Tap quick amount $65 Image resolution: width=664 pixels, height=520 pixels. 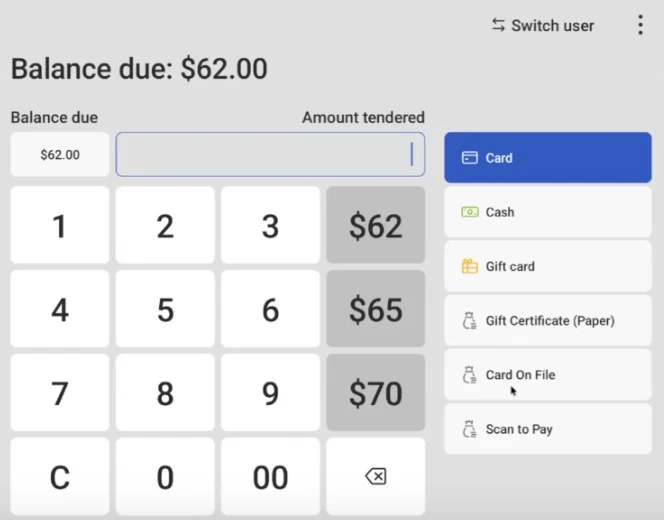(376, 309)
